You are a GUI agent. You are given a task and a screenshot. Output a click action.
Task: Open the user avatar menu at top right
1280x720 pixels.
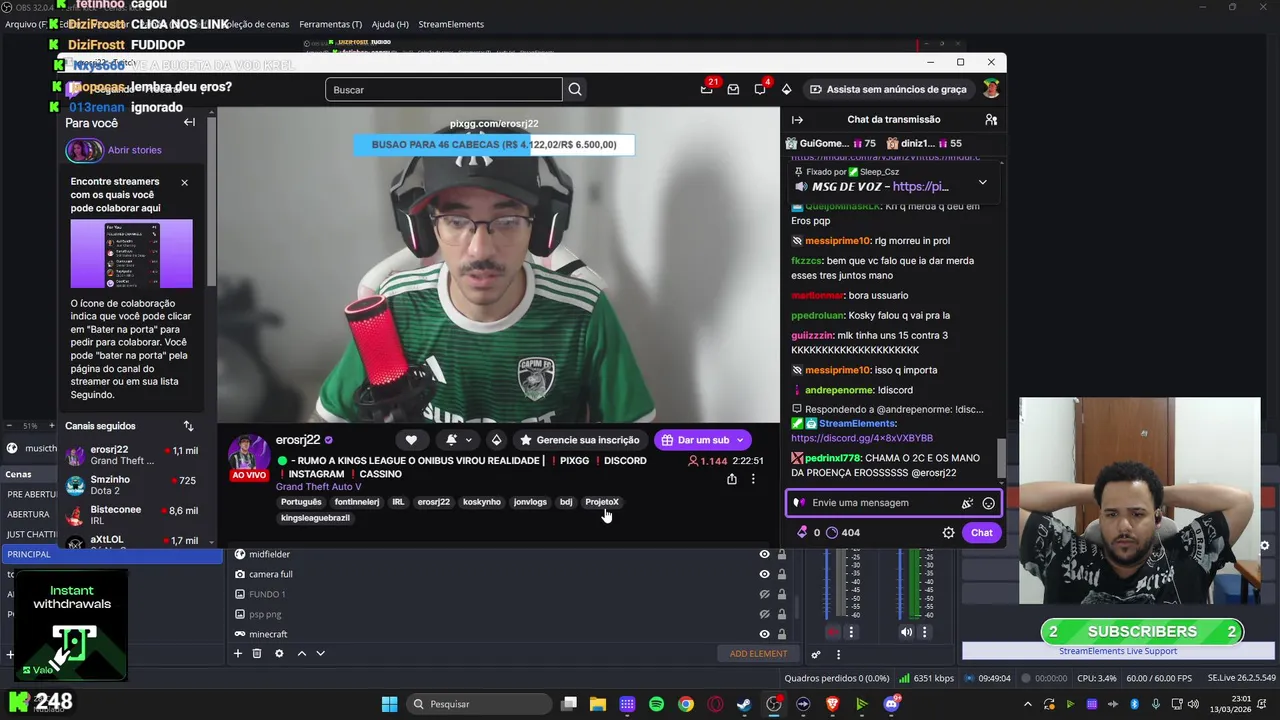991,89
